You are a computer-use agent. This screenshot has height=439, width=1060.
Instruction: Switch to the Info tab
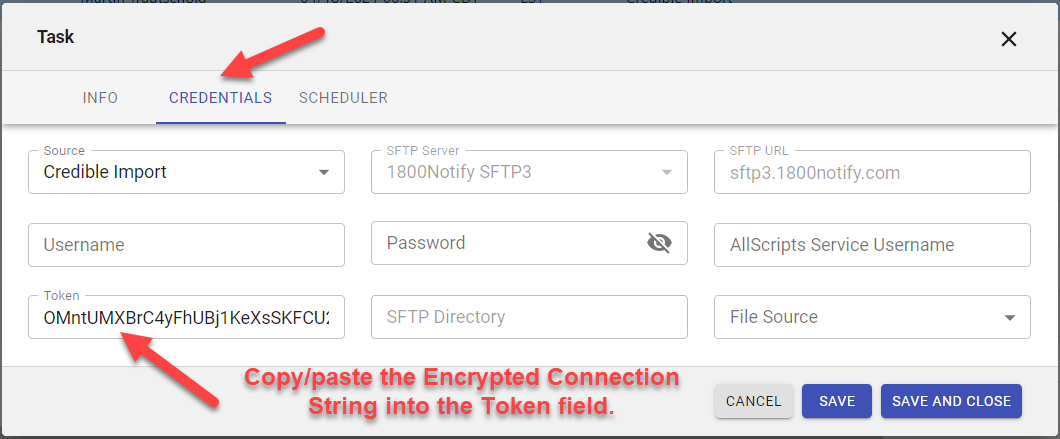pyautogui.click(x=100, y=98)
